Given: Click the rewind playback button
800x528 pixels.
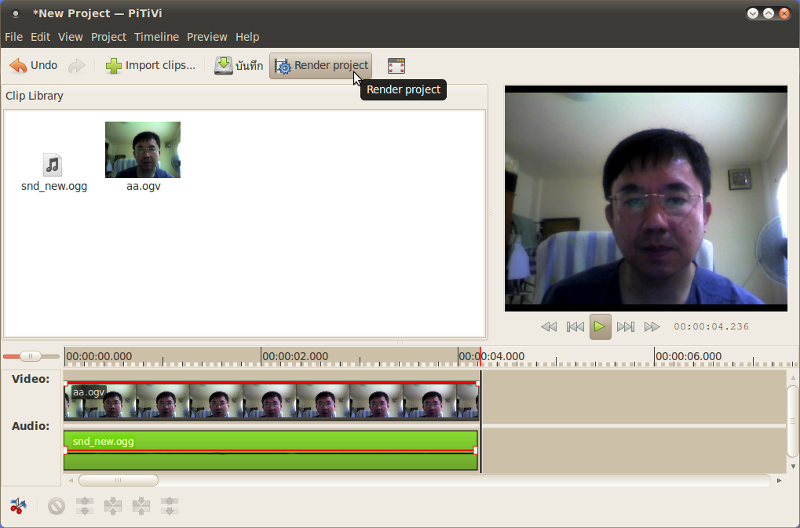Looking at the screenshot, I should [x=549, y=326].
